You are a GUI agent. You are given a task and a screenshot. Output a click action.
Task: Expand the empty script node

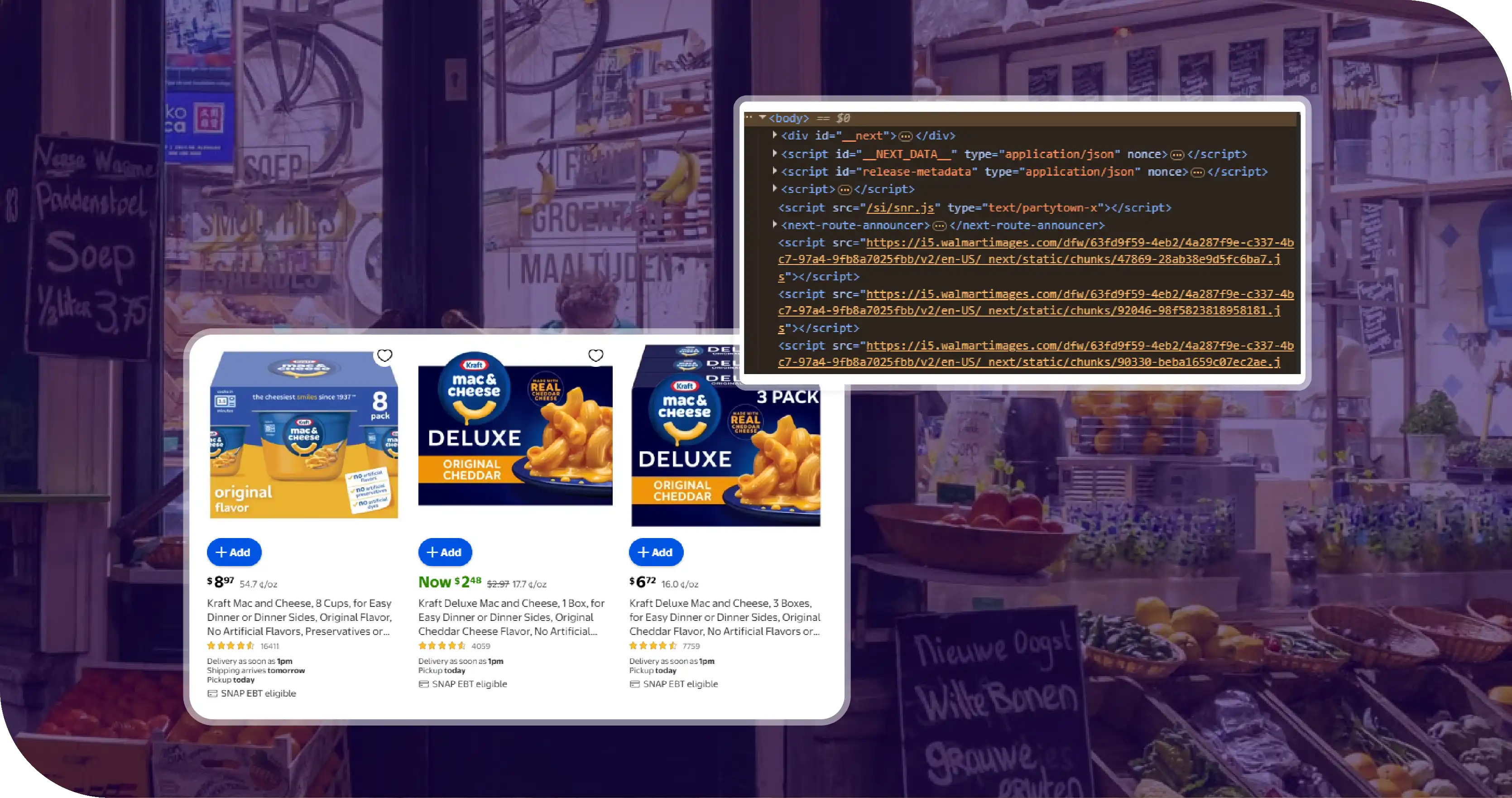click(x=775, y=188)
